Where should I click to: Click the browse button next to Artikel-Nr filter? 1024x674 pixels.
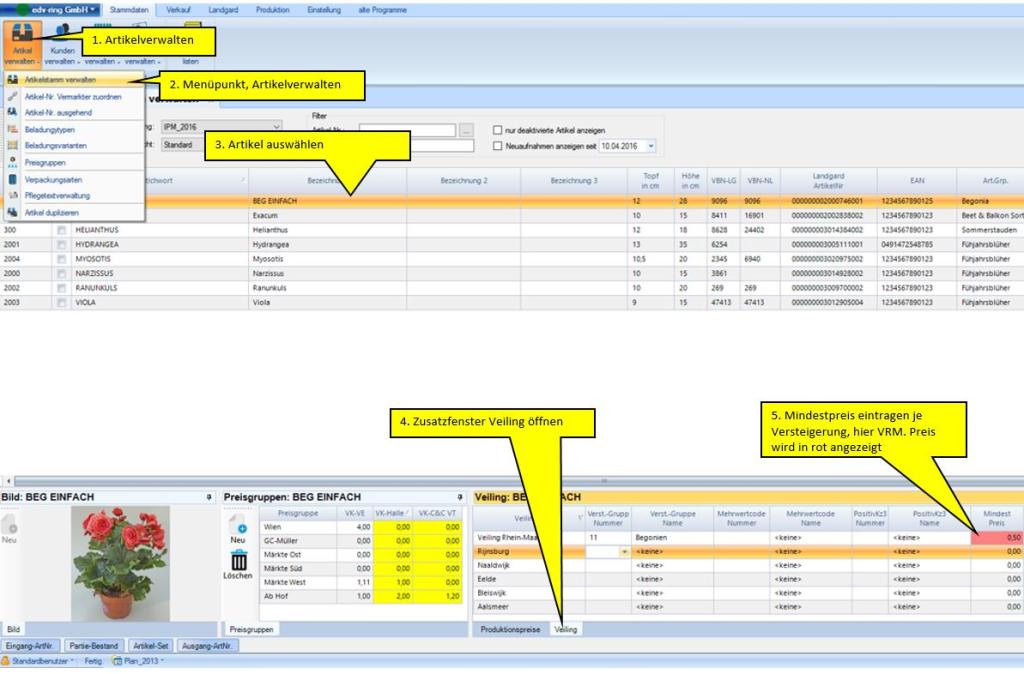[467, 129]
